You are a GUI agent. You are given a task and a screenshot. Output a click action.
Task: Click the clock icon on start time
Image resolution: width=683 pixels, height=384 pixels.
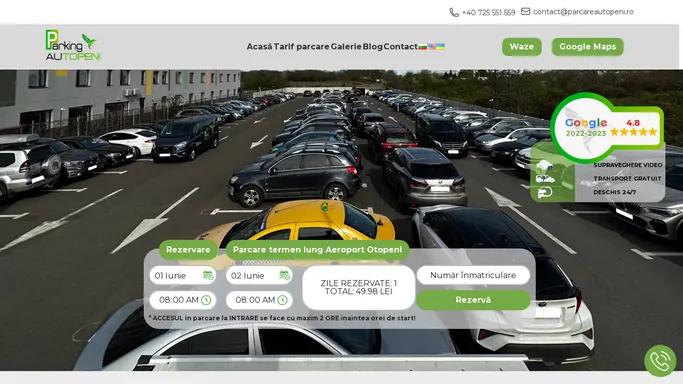[x=206, y=300]
